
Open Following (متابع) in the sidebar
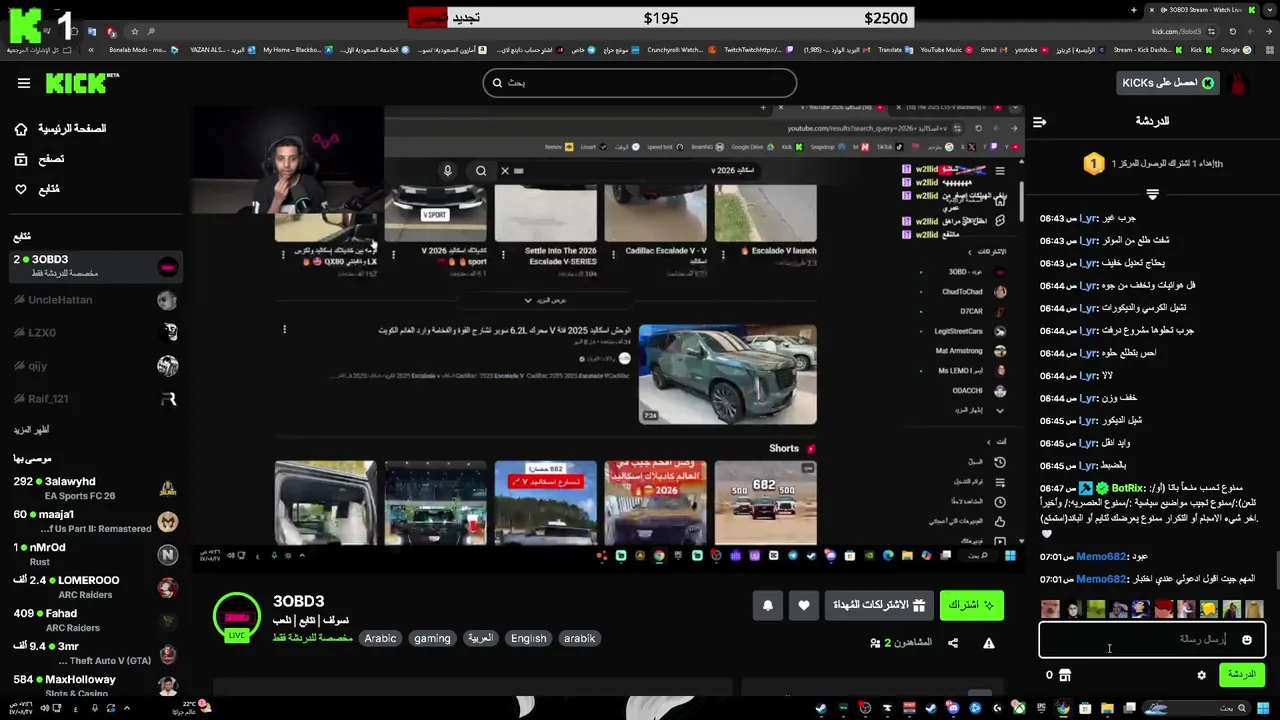[x=37, y=189]
